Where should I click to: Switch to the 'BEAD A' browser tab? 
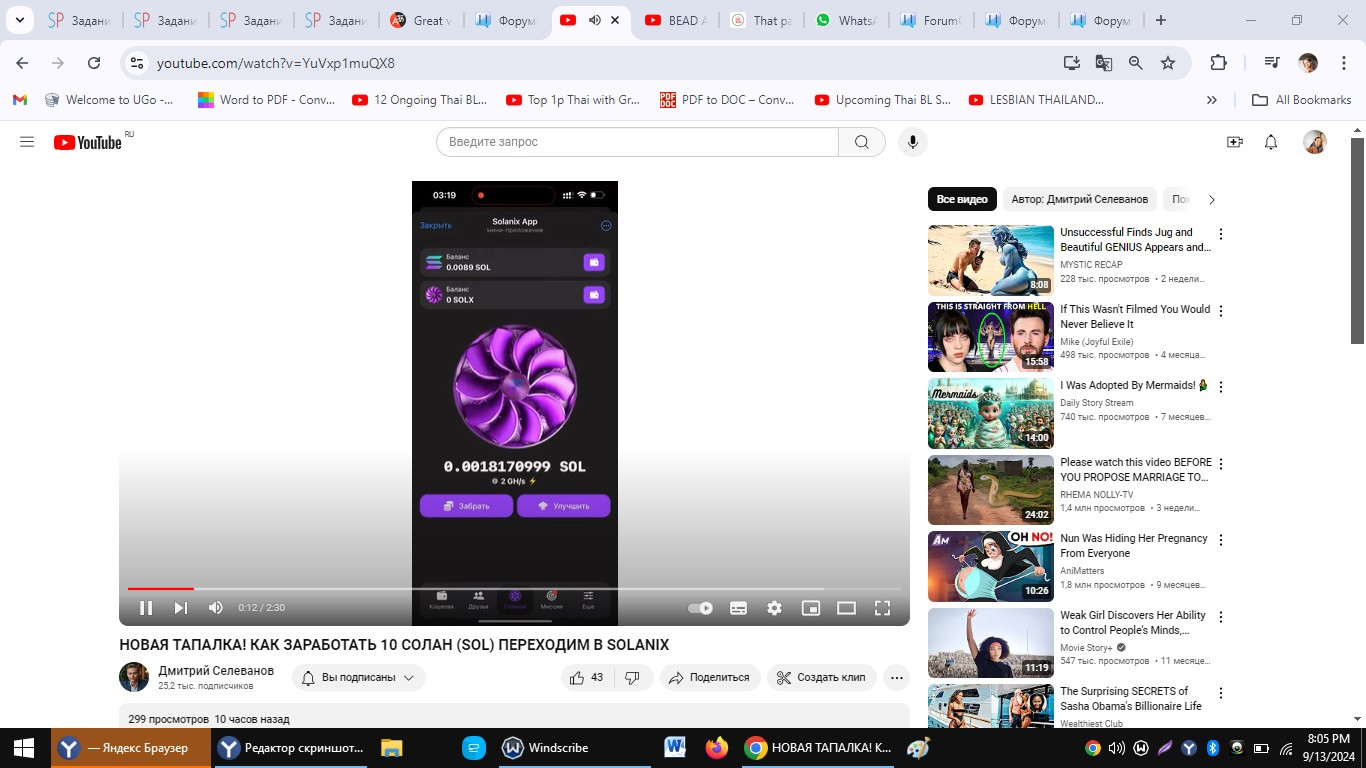[677, 20]
